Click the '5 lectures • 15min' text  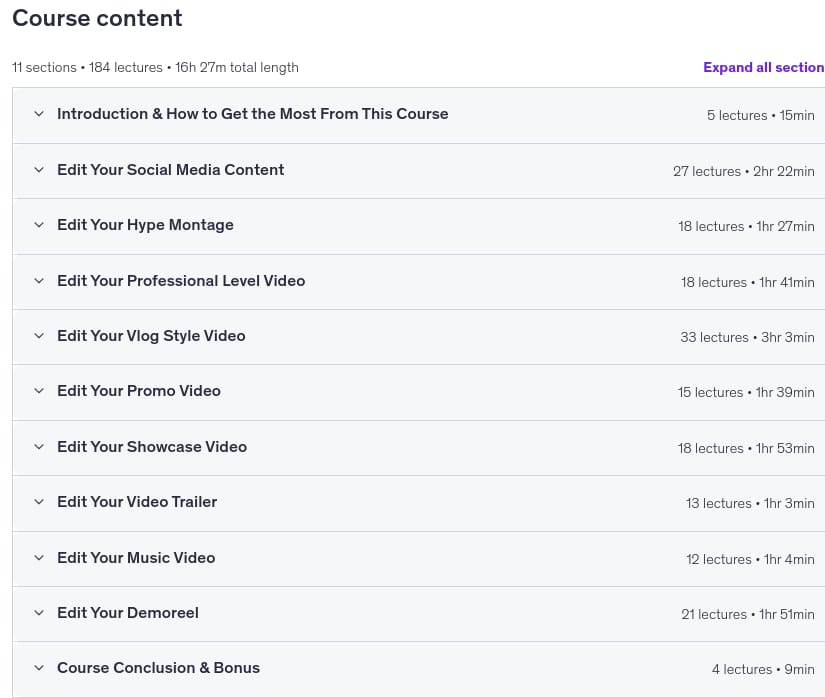(760, 115)
